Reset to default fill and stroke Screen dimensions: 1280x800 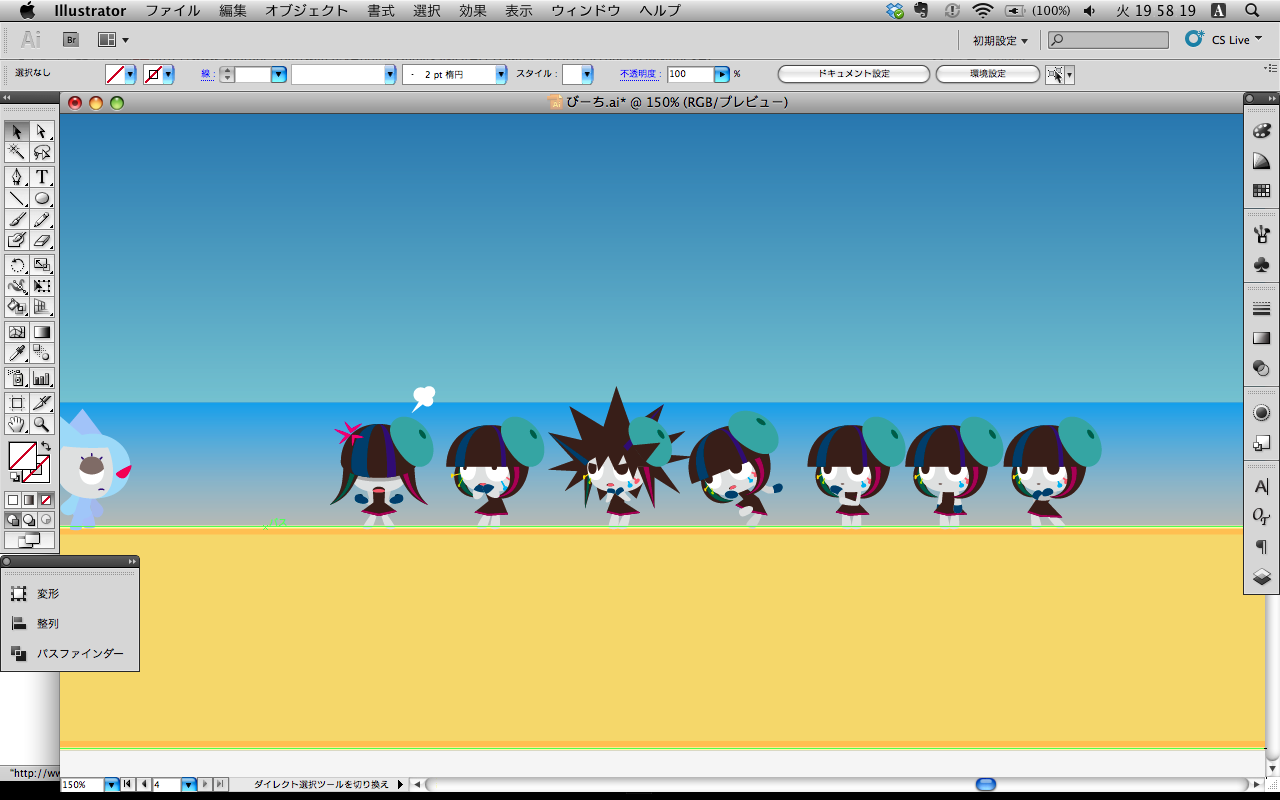[14, 477]
